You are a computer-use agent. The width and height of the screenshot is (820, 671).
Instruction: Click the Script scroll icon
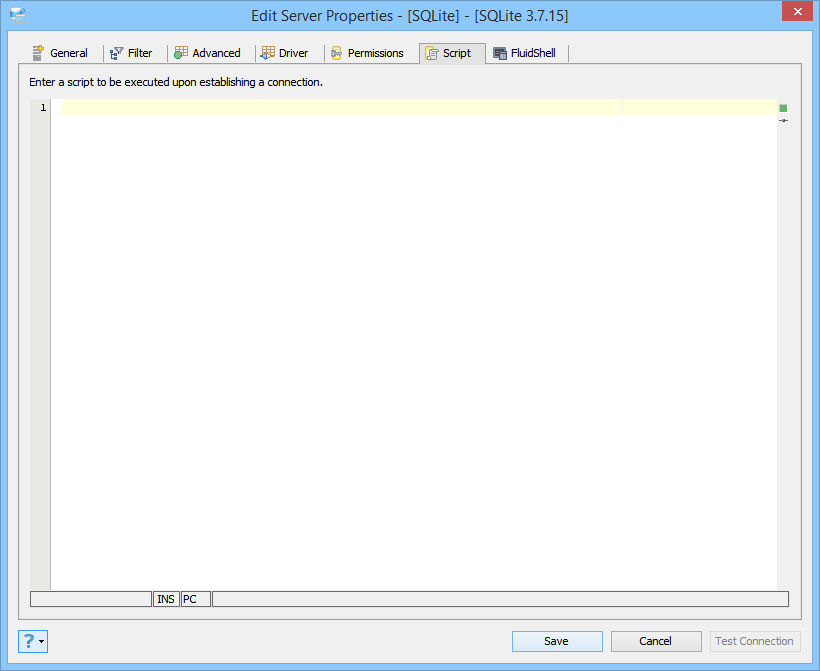(431, 53)
